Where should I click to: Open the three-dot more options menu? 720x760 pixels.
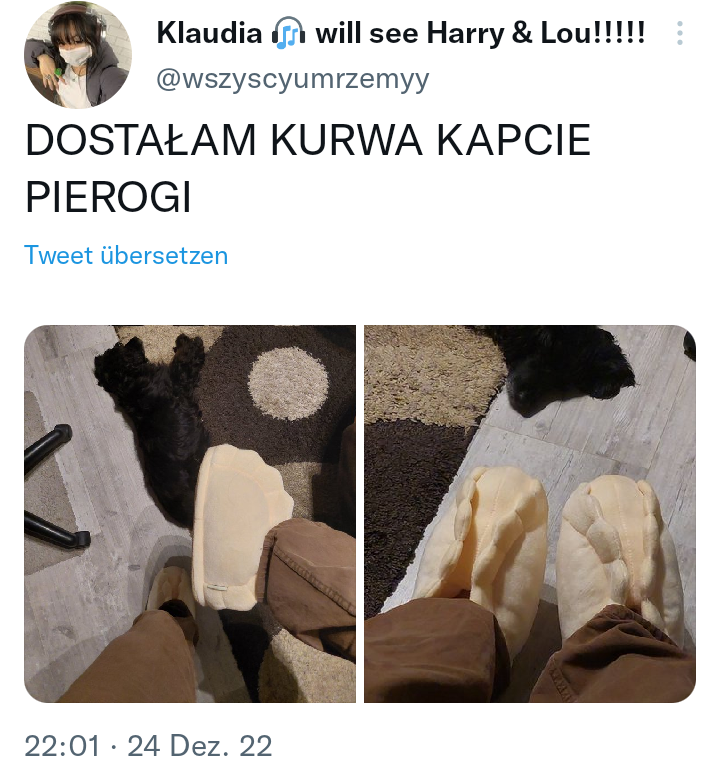coord(680,33)
